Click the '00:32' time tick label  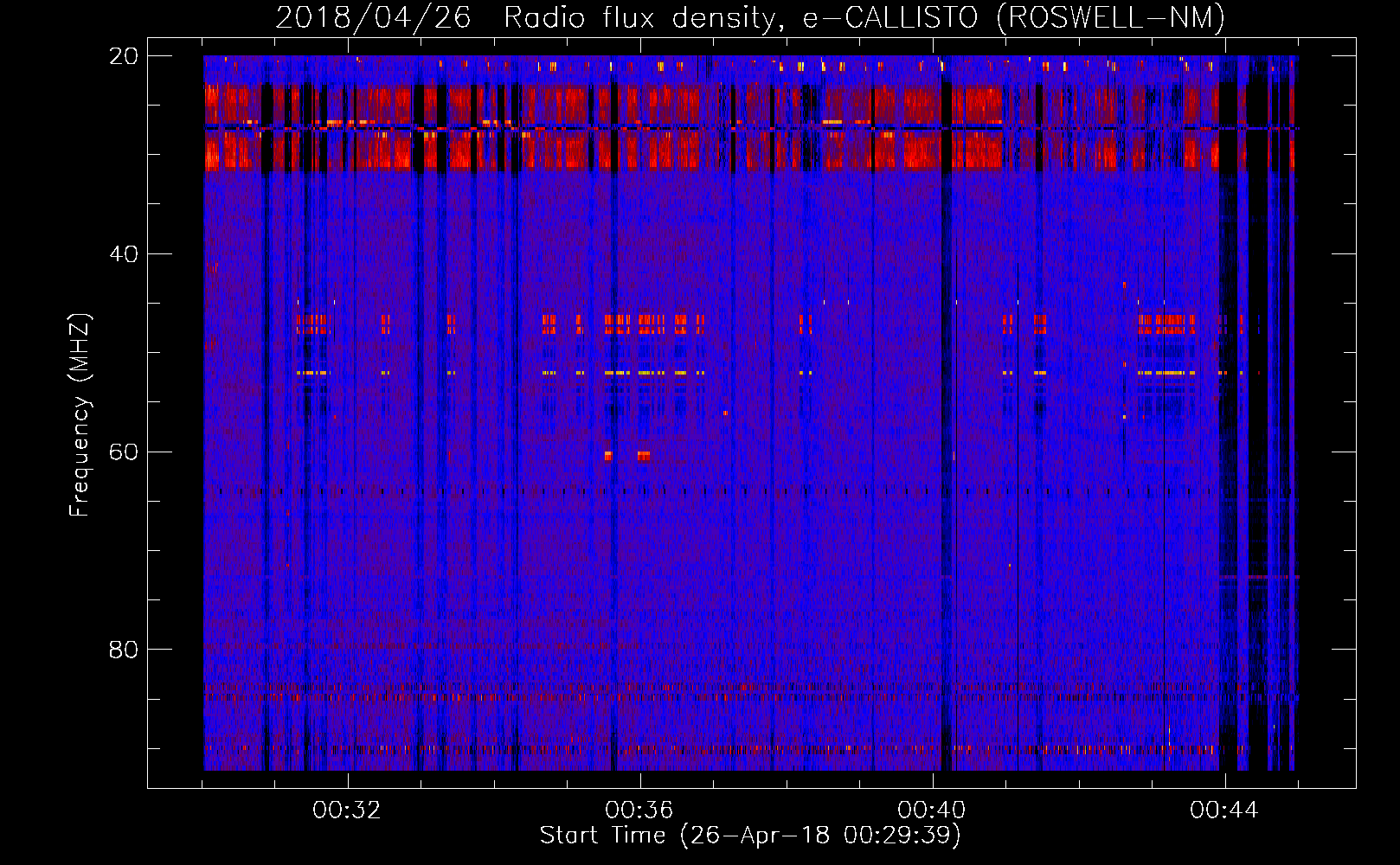click(x=347, y=811)
